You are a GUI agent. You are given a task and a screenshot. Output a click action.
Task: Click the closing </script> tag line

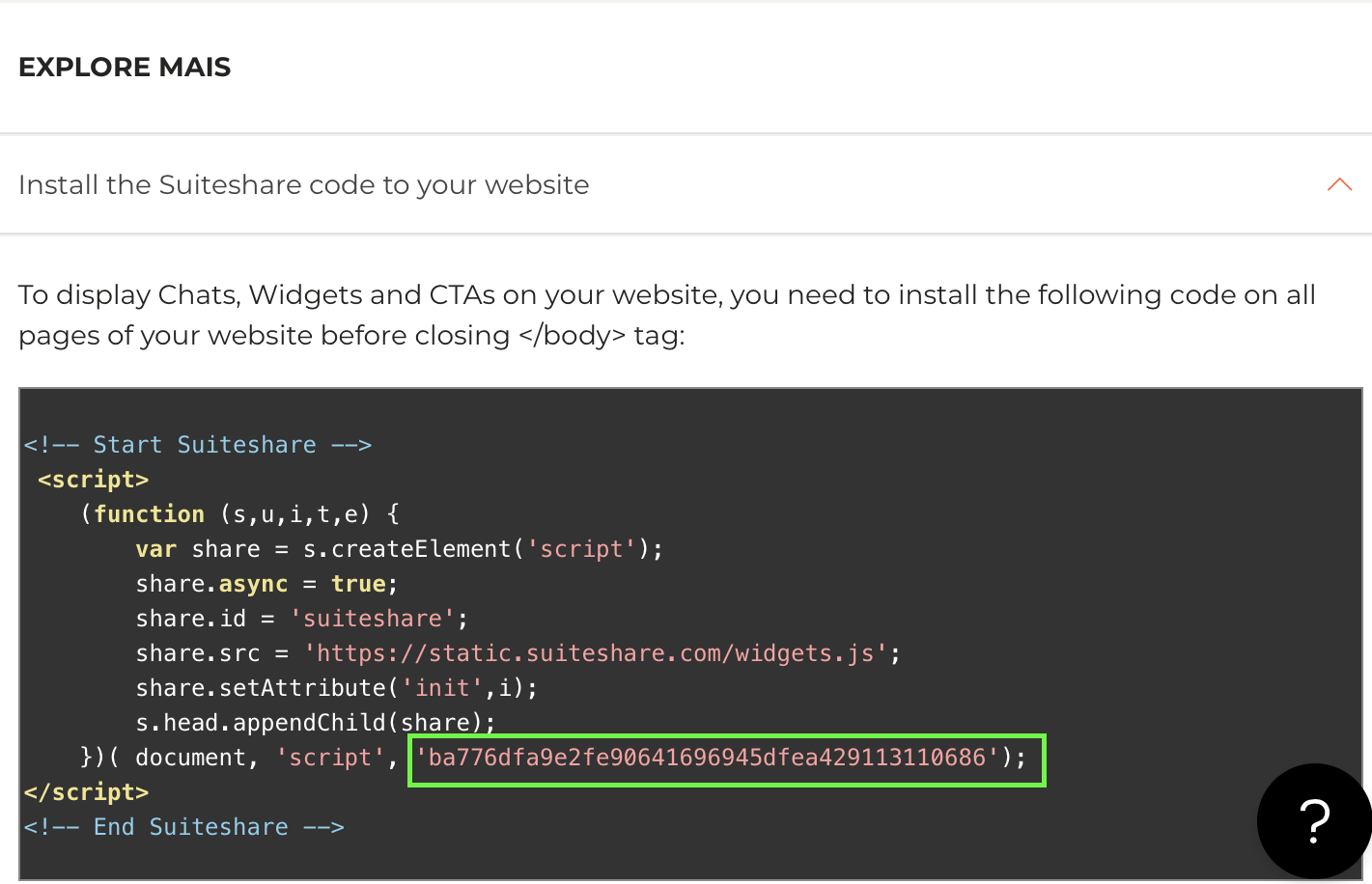pyautogui.click(x=87, y=792)
